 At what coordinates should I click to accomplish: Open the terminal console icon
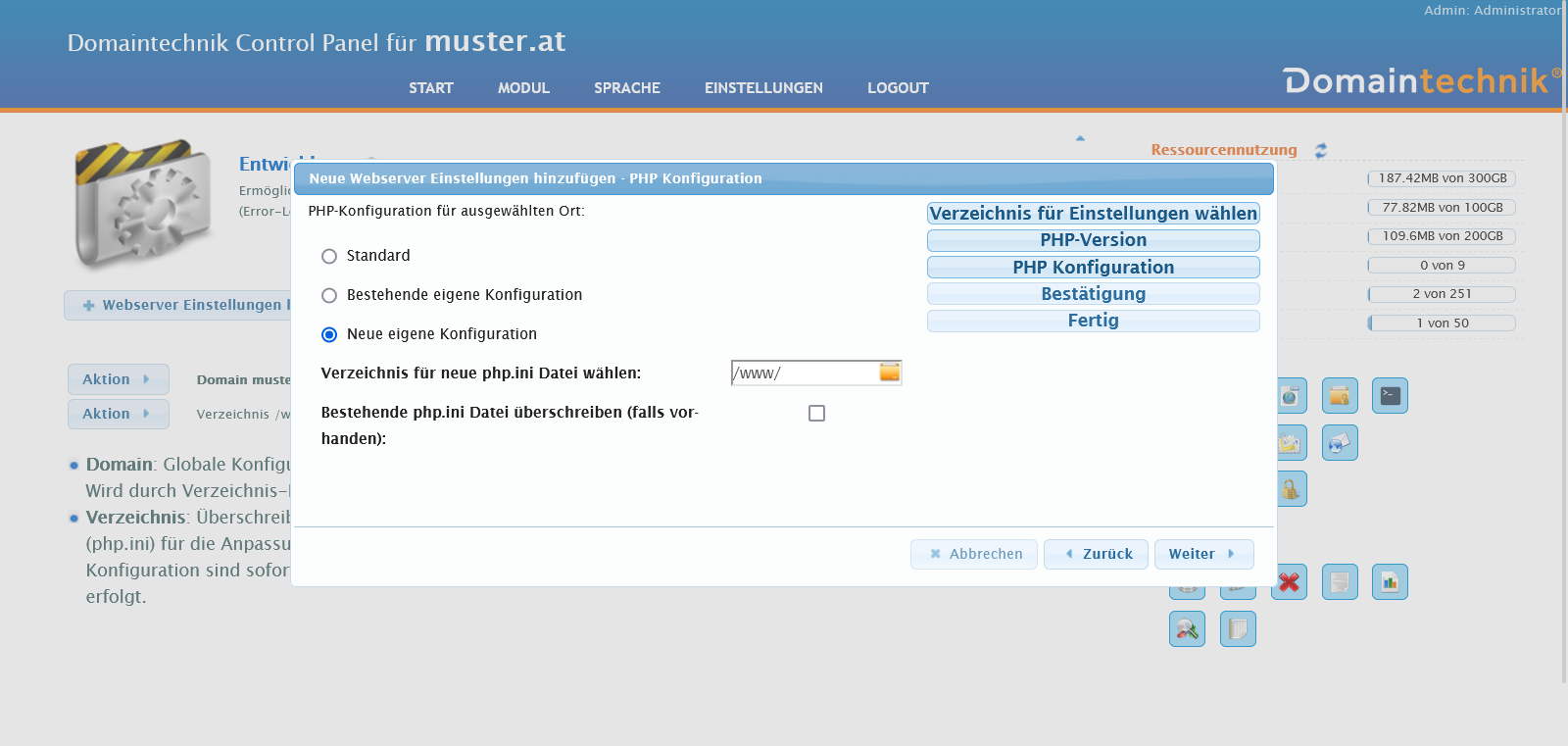pyautogui.click(x=1390, y=396)
